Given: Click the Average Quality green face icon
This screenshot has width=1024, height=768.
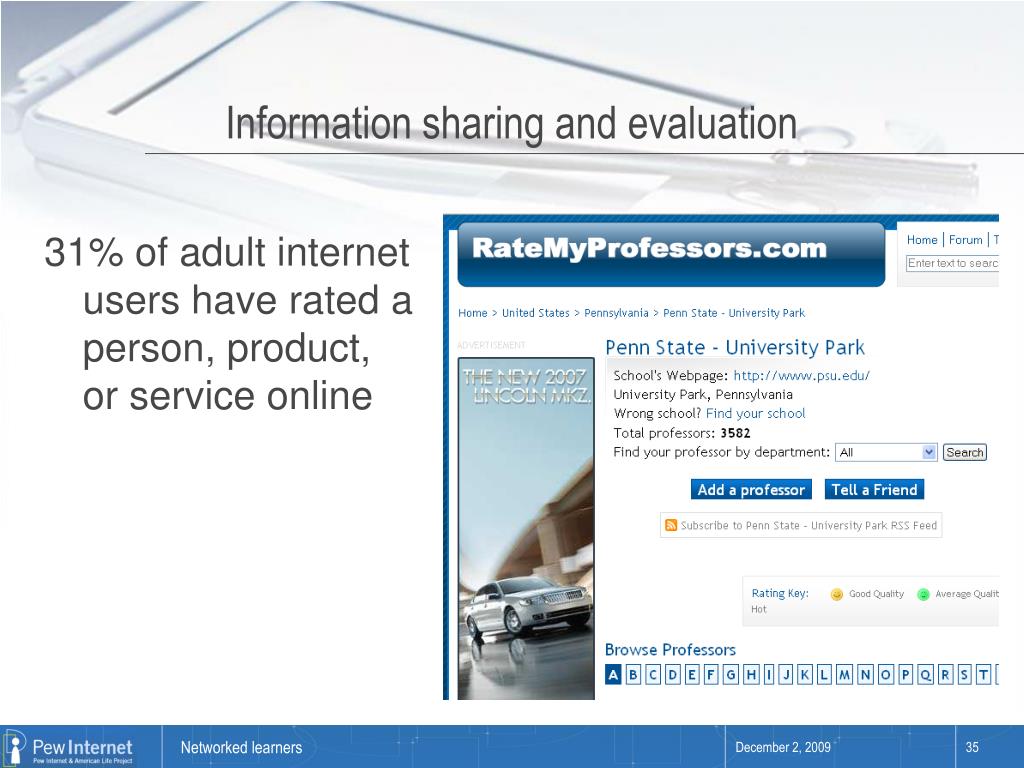Looking at the screenshot, I should 923,594.
